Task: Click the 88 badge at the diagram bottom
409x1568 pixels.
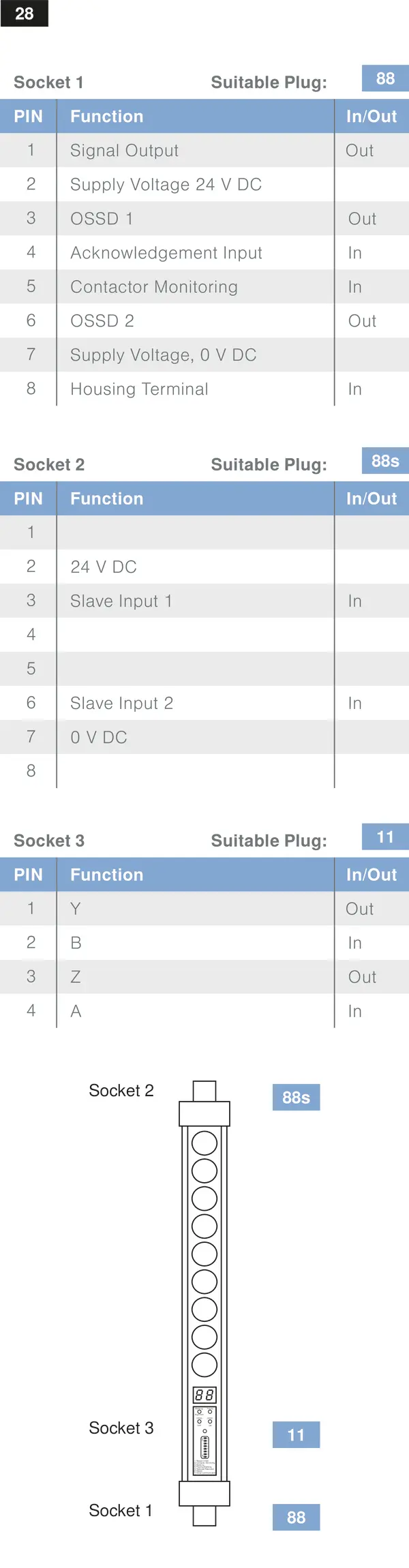Action: [296, 1518]
